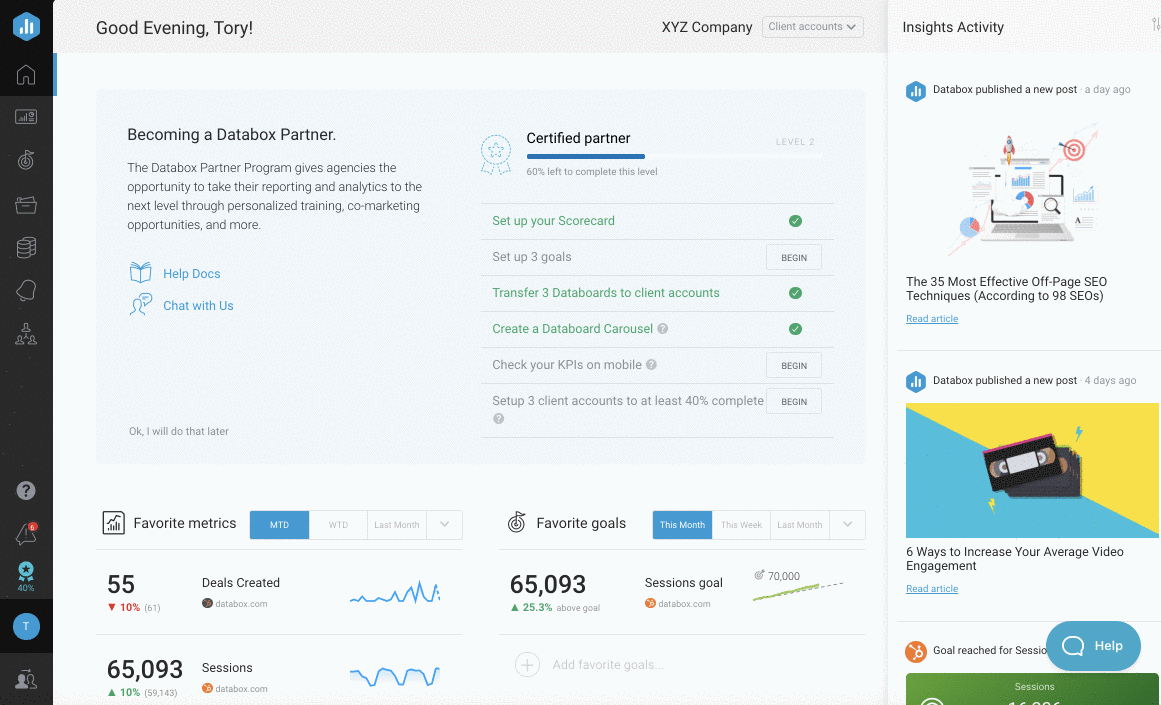The image size is (1161, 705).
Task: Open the database stack icon in sidebar
Action: click(x=26, y=248)
